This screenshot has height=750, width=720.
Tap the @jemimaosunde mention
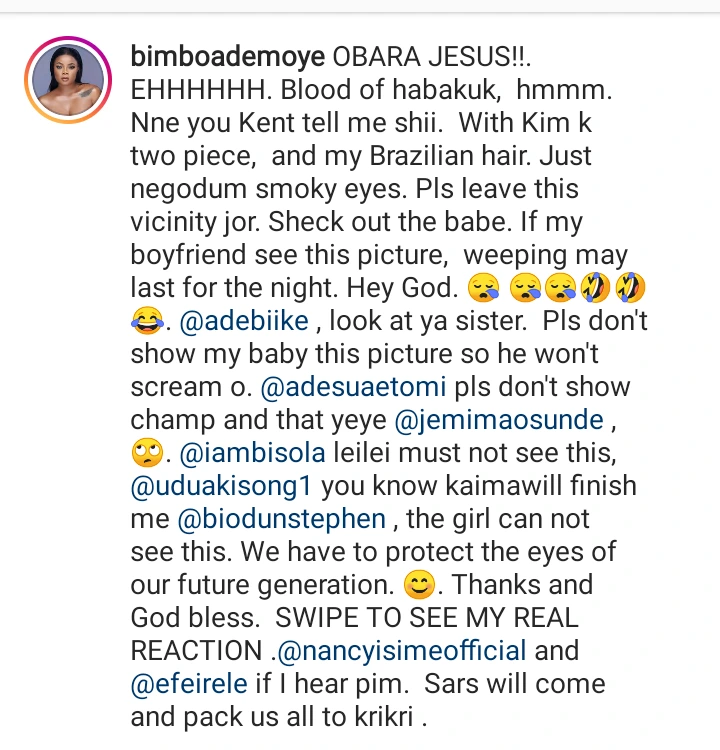(499, 420)
